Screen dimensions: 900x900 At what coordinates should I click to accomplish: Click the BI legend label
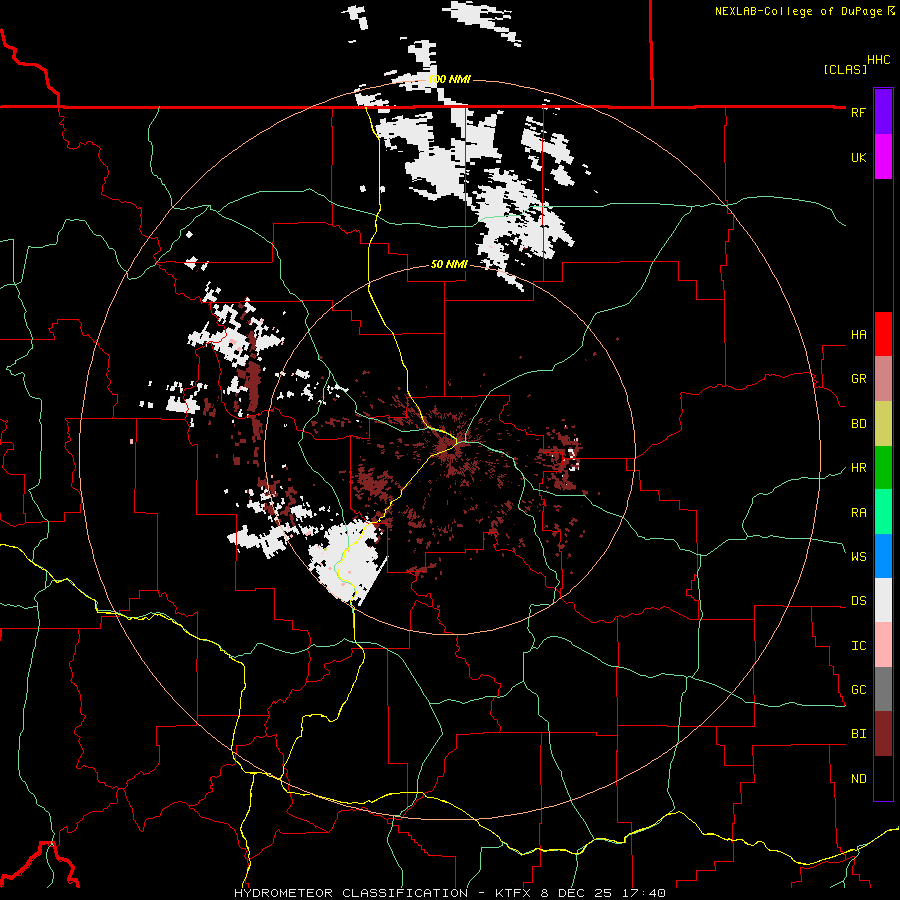(858, 734)
